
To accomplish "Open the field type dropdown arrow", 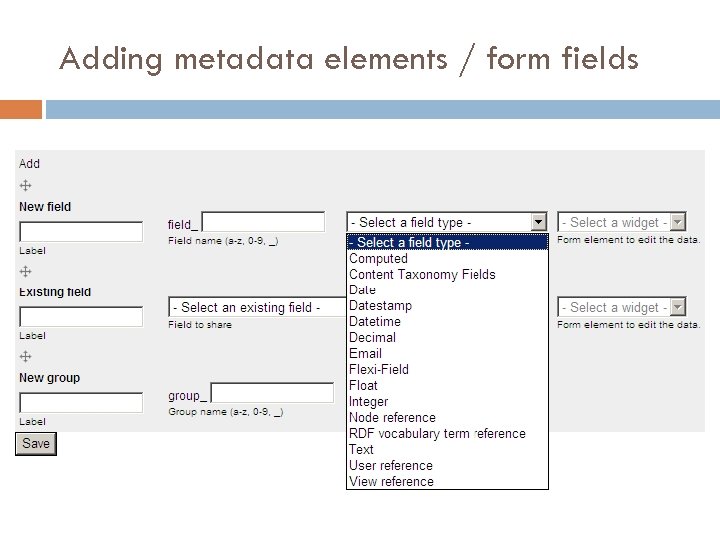I will pyautogui.click(x=539, y=222).
